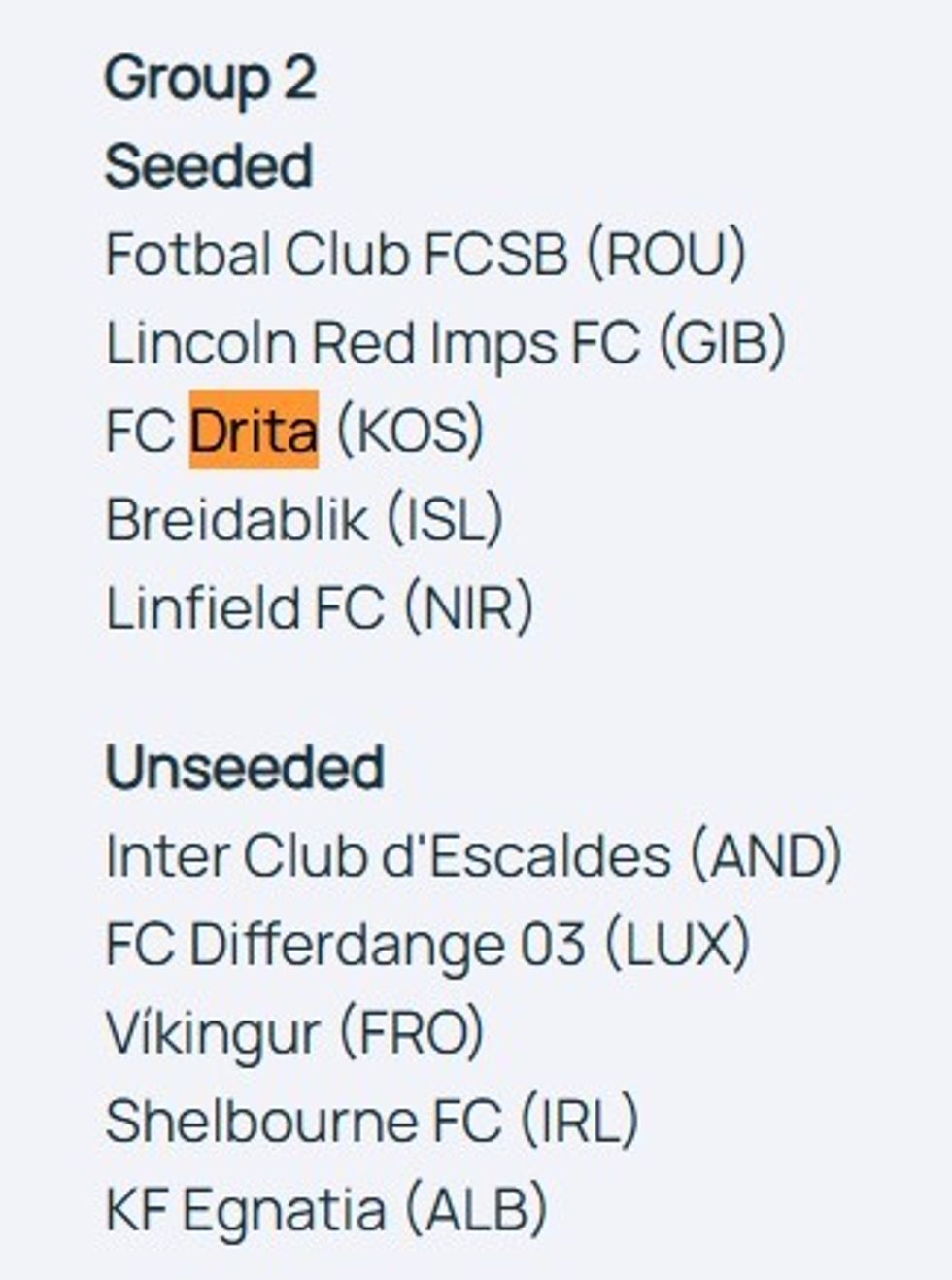Image resolution: width=952 pixels, height=1280 pixels.
Task: Click Shelbourne FC team entry
Action: pos(303,1122)
